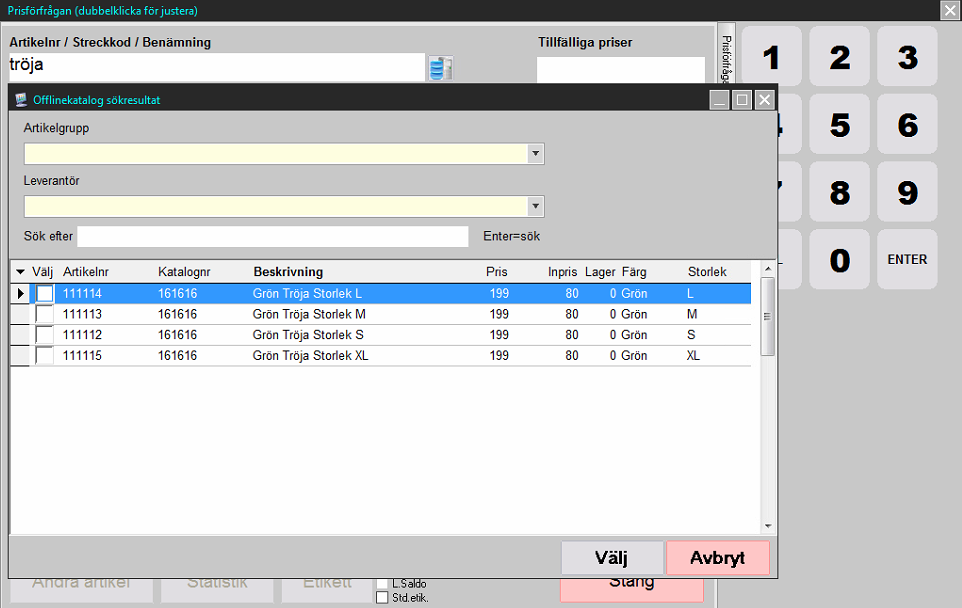Check the Välj box for Grön Tröja Storlek XL

(45, 356)
